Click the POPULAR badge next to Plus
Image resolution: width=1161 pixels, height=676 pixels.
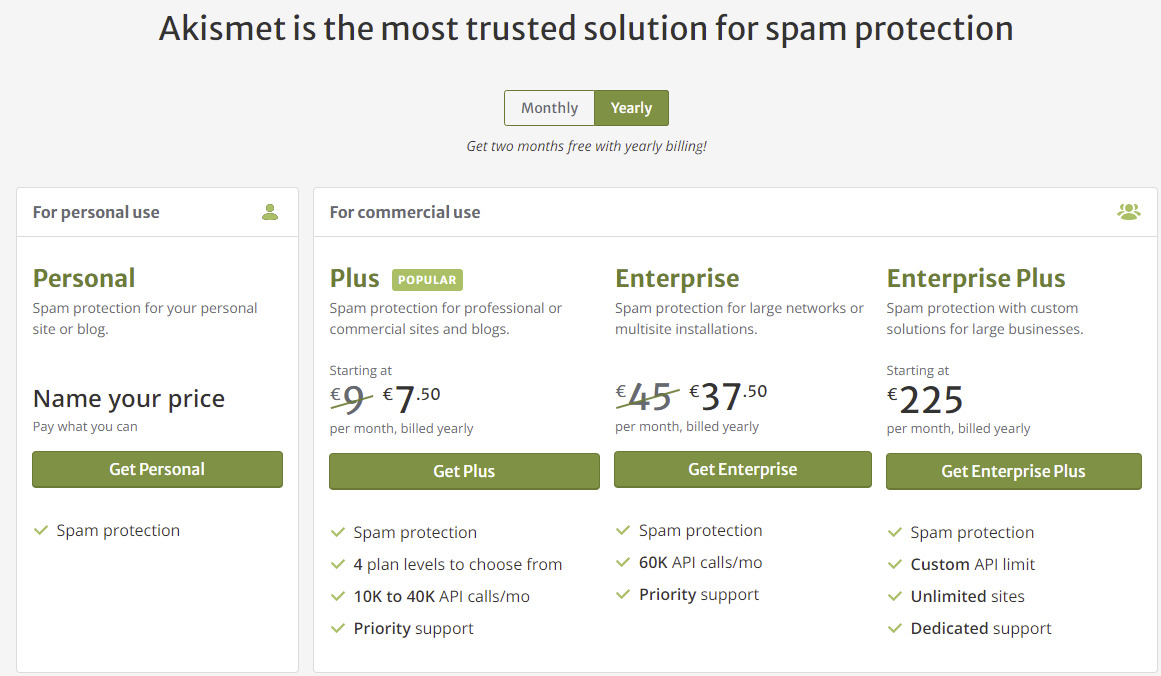coord(427,280)
